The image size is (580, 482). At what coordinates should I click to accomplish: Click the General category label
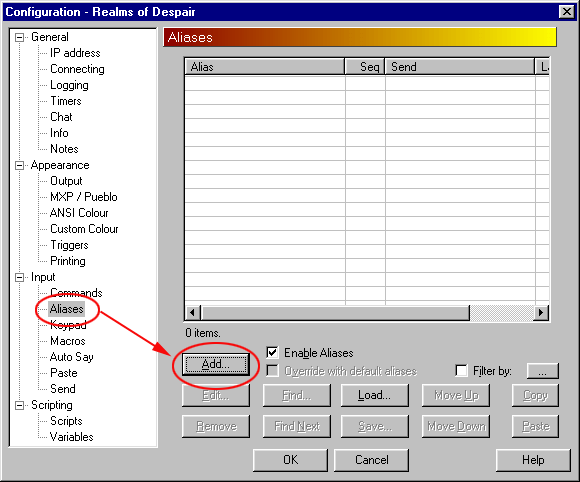50,37
